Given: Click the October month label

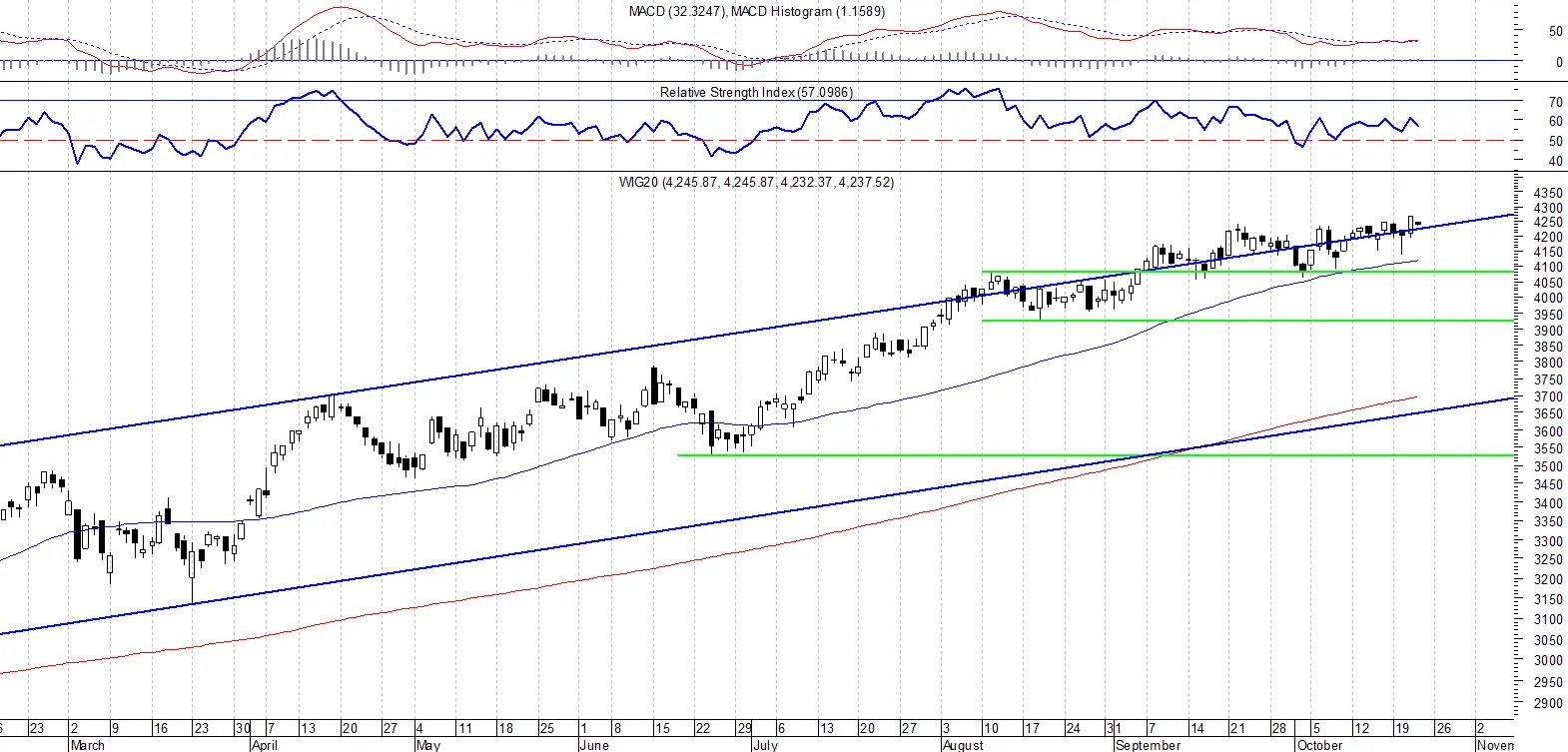Looking at the screenshot, I should 1319,745.
